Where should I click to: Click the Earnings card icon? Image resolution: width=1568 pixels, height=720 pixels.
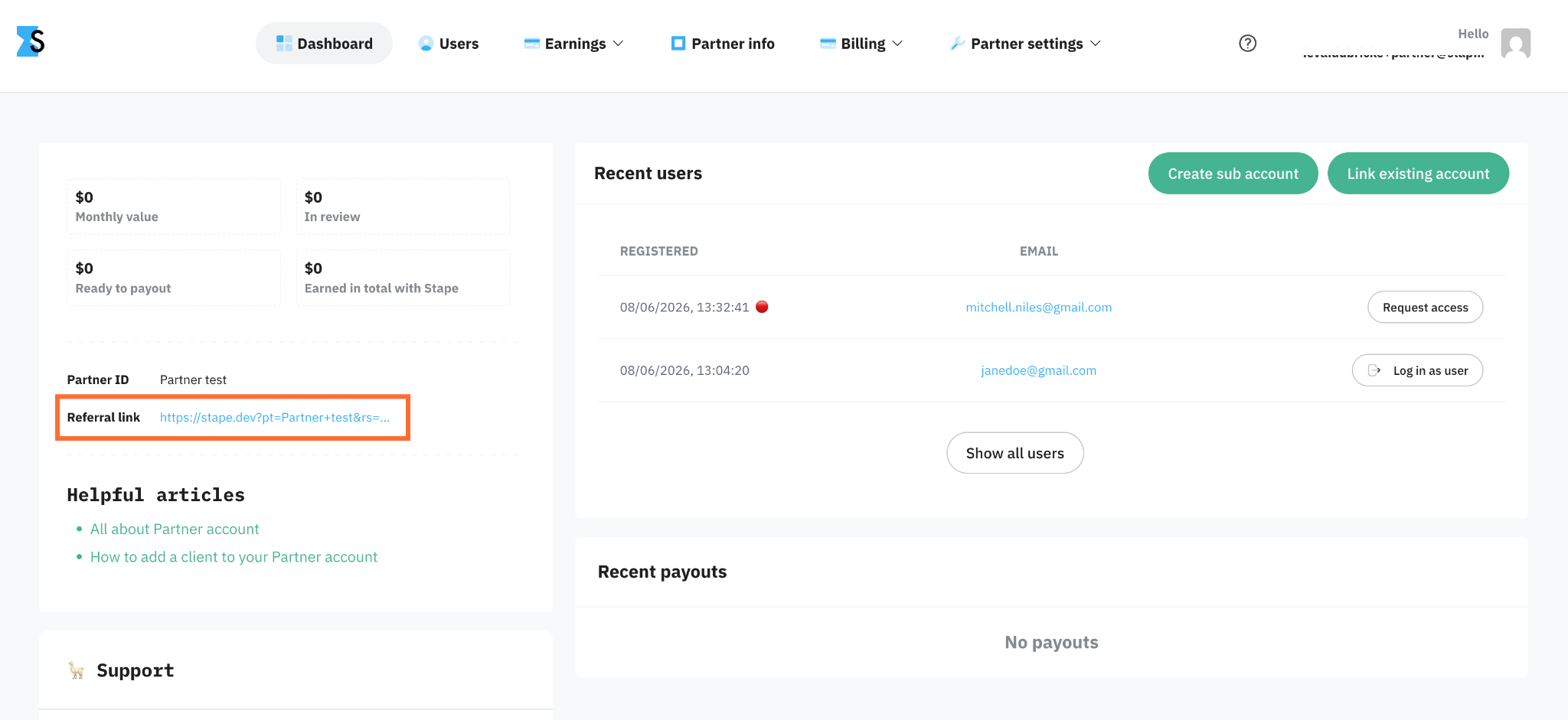[531, 44]
